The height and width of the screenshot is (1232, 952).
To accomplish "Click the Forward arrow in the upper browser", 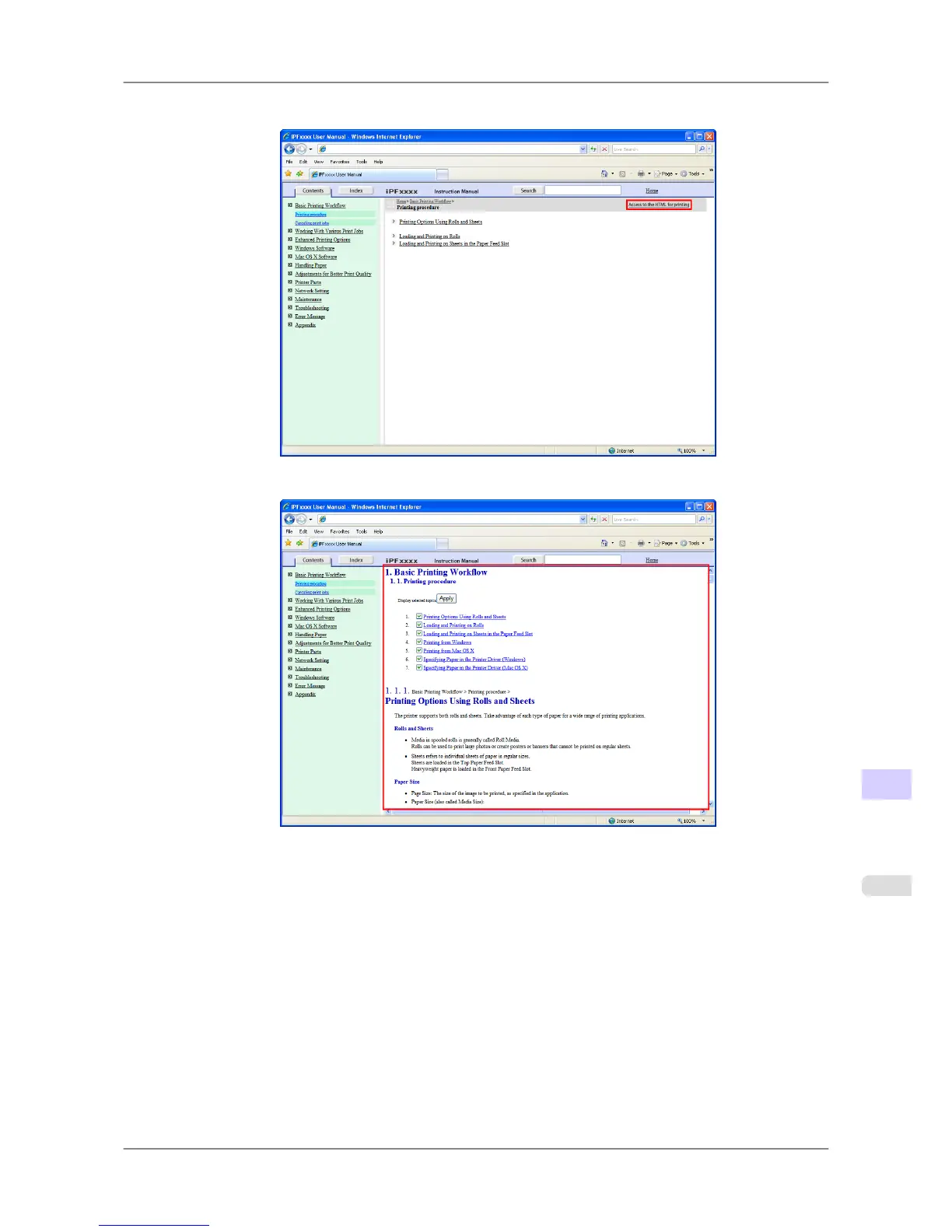I will [x=301, y=149].
